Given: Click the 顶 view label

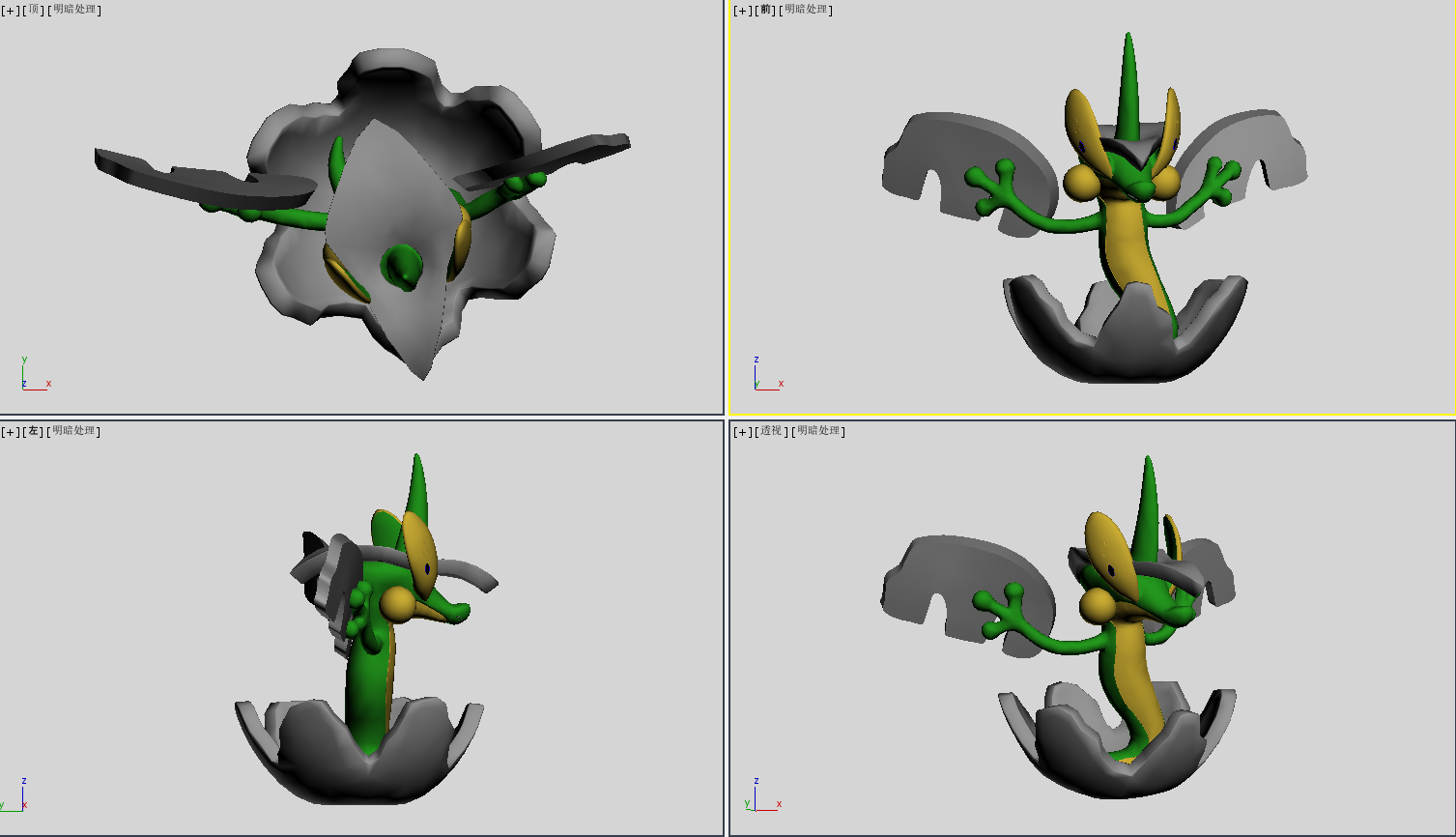Looking at the screenshot, I should [34, 10].
